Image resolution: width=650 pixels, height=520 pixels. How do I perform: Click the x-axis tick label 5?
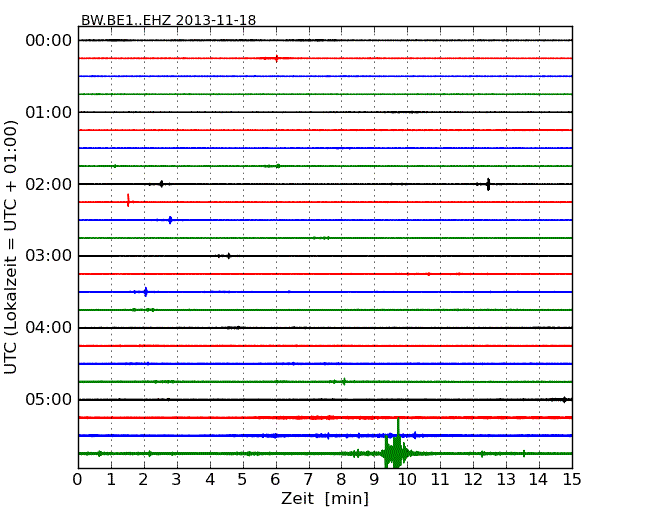(x=243, y=480)
